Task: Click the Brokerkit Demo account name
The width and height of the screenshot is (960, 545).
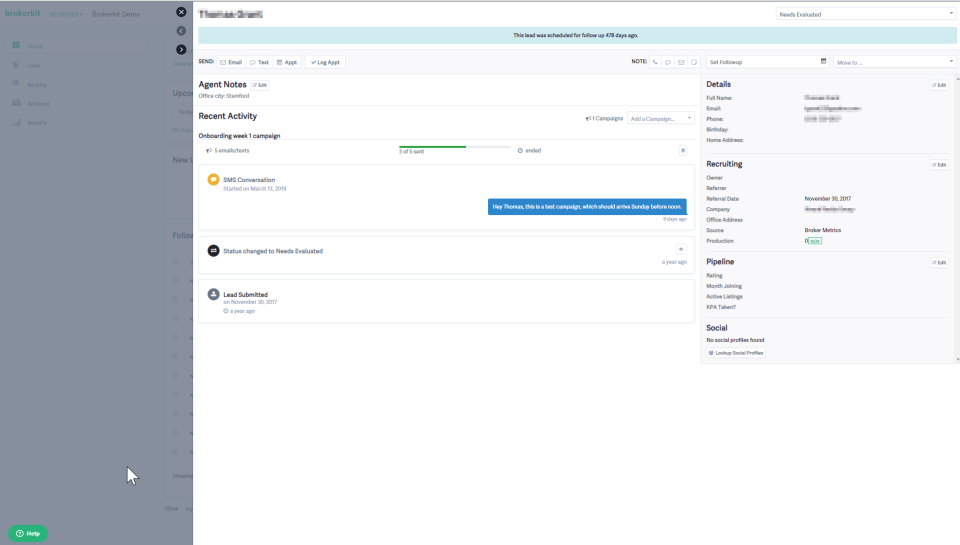Action: click(116, 14)
